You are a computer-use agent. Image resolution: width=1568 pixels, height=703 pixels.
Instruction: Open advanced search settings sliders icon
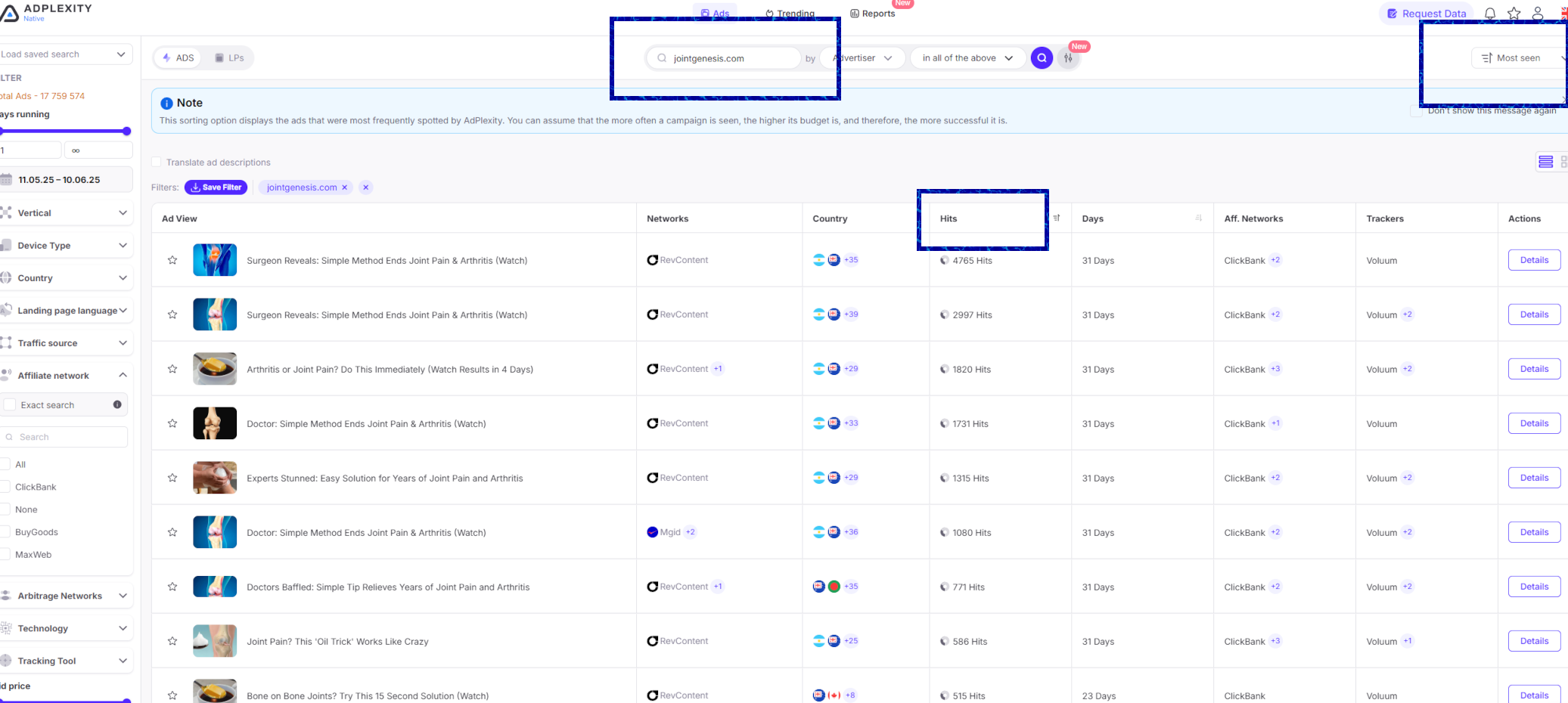tap(1068, 58)
